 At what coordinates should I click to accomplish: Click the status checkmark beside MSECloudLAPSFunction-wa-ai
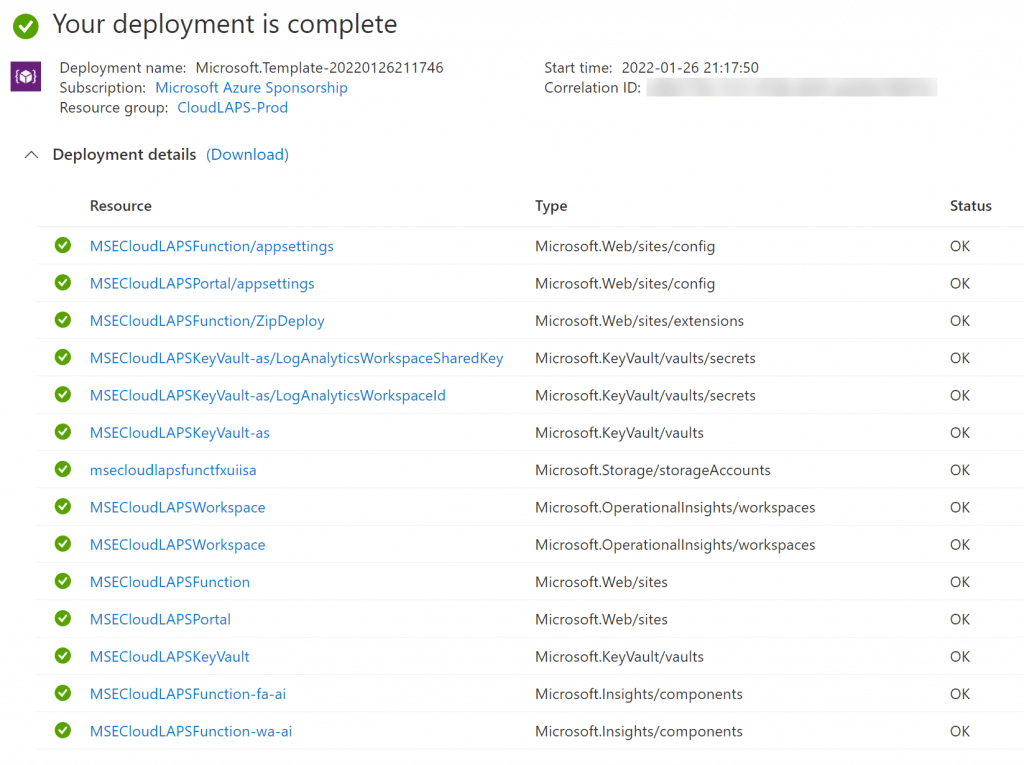63,729
